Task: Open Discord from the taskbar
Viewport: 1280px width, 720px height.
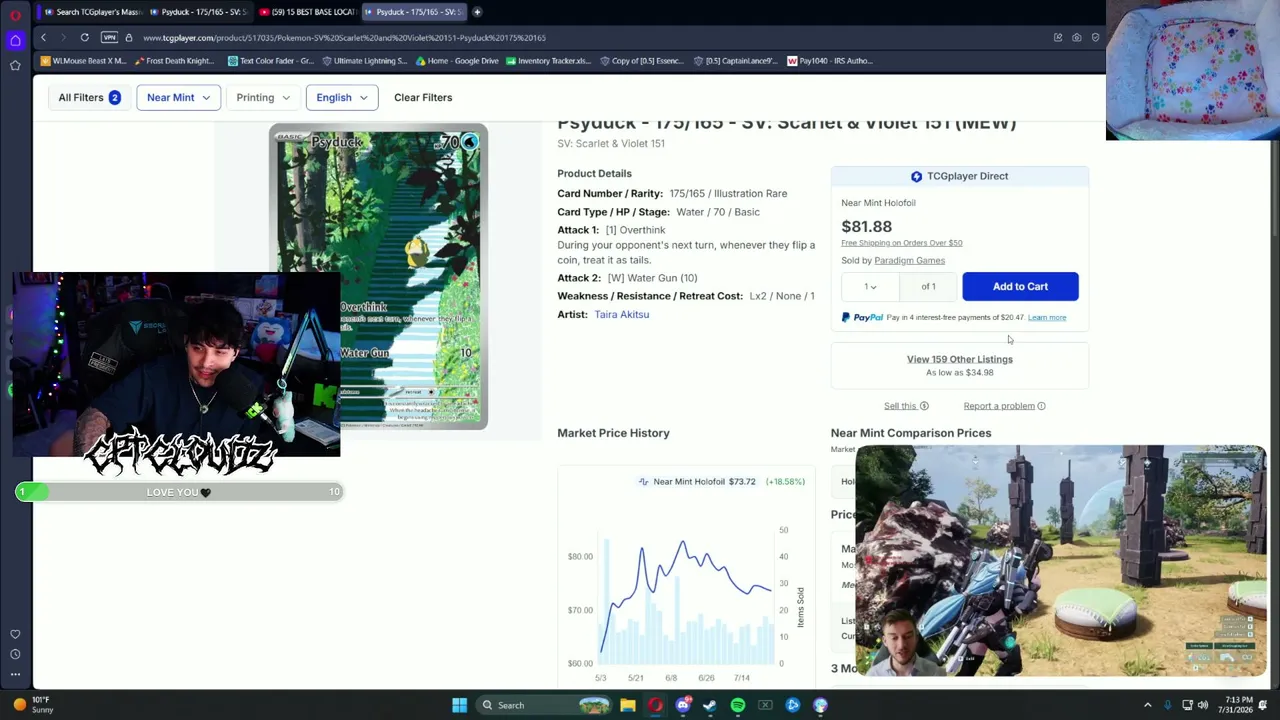Action: click(x=683, y=706)
